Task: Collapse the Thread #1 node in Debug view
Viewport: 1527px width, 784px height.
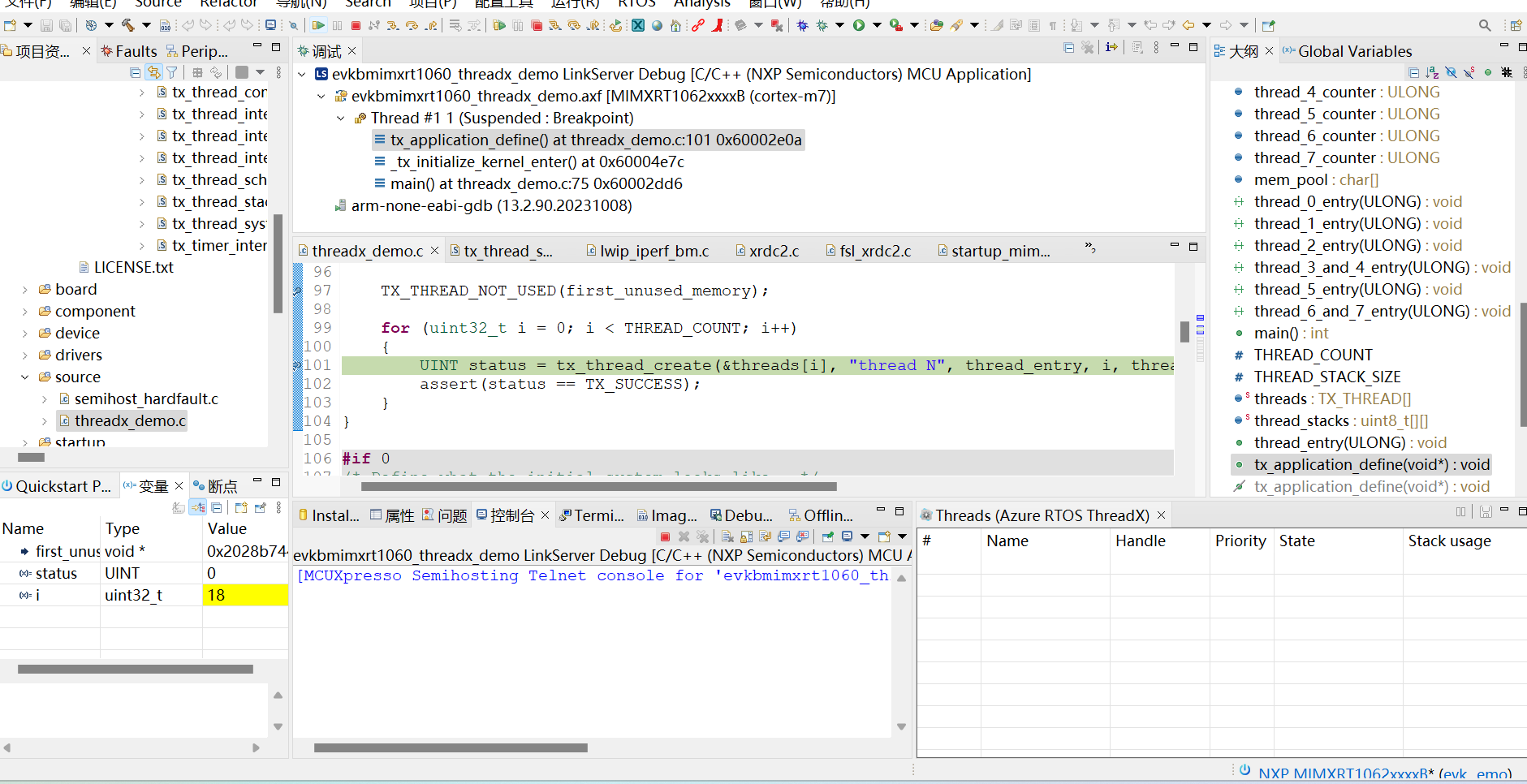Action: 341,118
